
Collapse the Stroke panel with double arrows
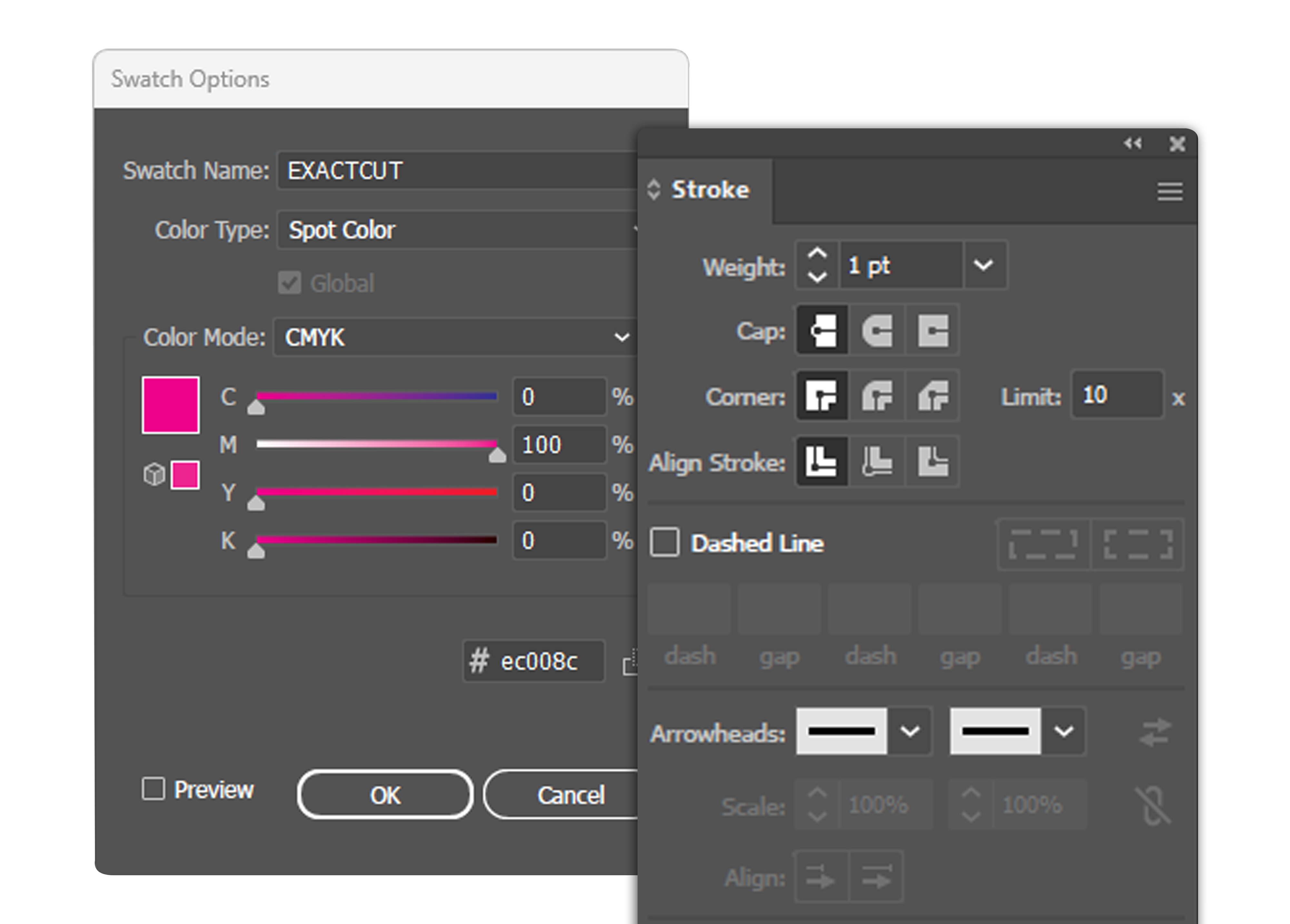point(1132,144)
